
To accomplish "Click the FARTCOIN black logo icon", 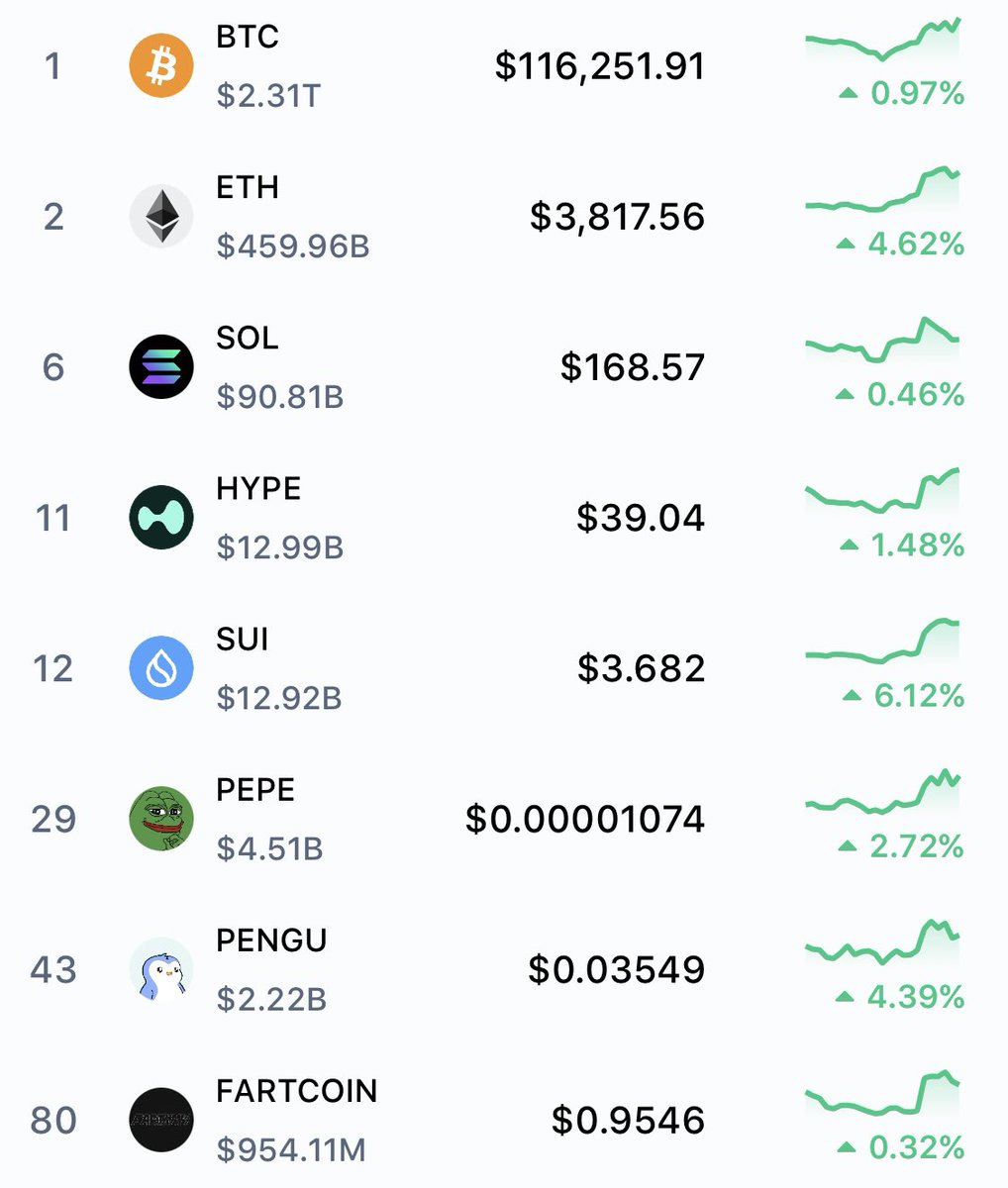I will tap(161, 1120).
